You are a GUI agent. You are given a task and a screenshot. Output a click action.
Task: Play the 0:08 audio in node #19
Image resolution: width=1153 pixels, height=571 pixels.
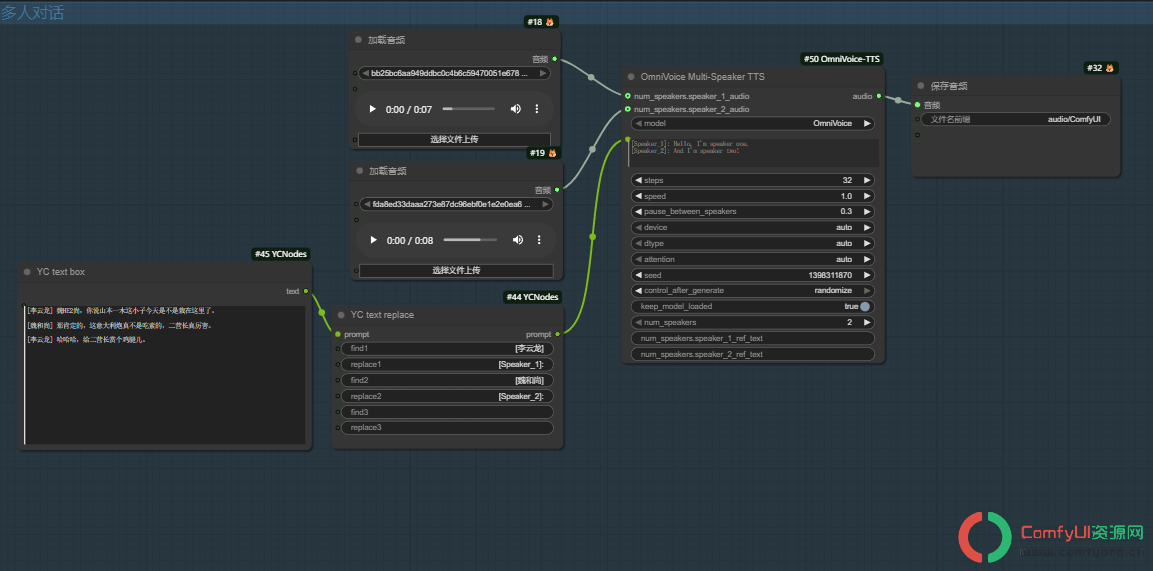[374, 240]
